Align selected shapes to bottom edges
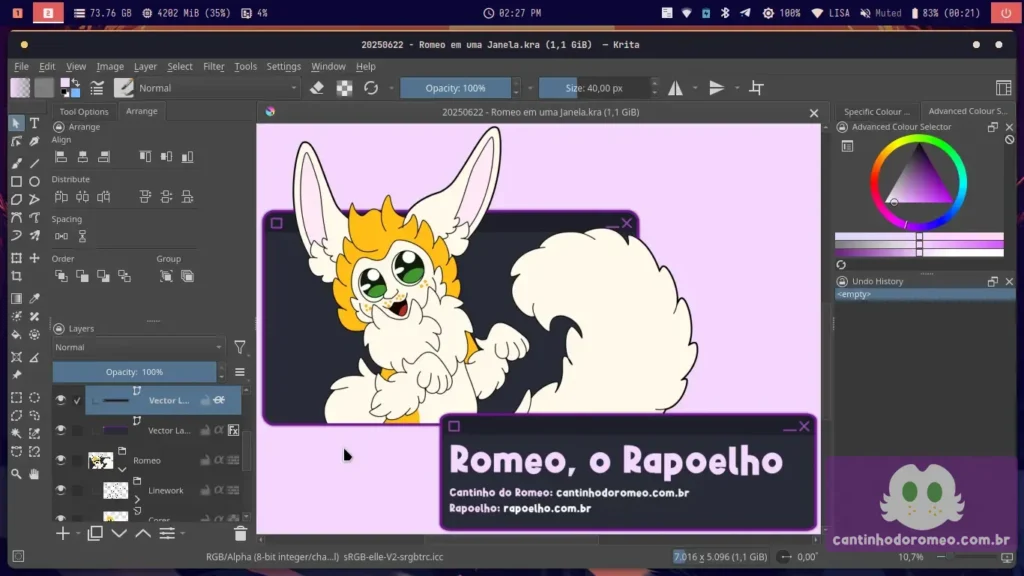 click(x=187, y=157)
